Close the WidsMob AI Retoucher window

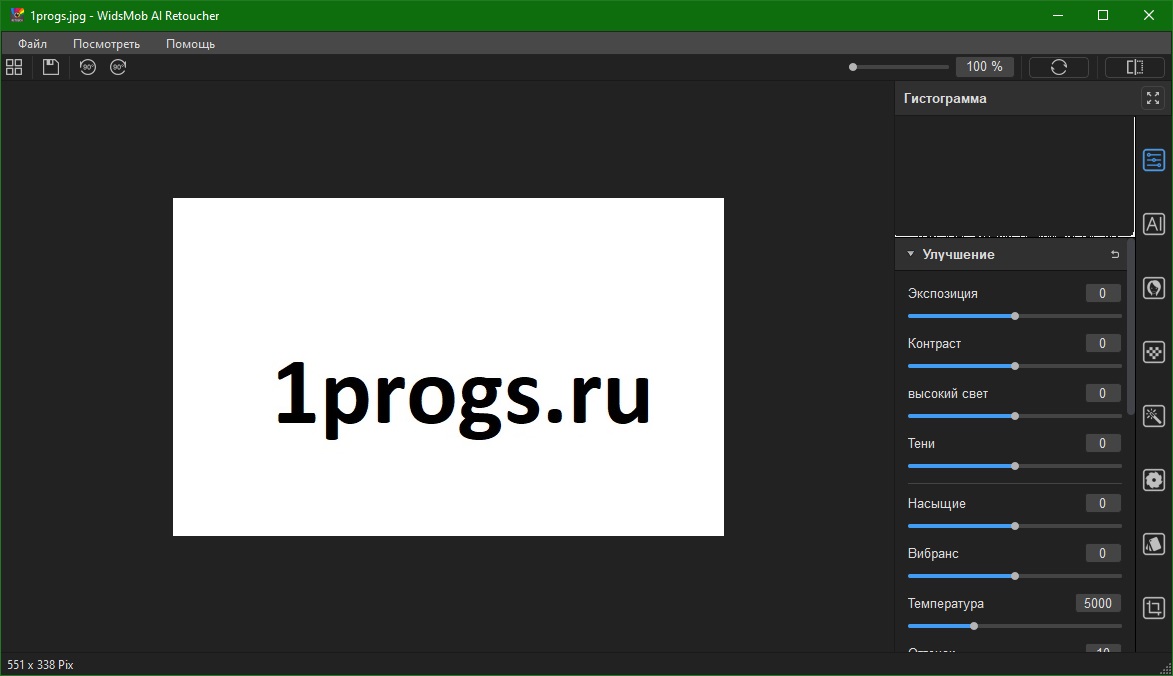click(1149, 15)
